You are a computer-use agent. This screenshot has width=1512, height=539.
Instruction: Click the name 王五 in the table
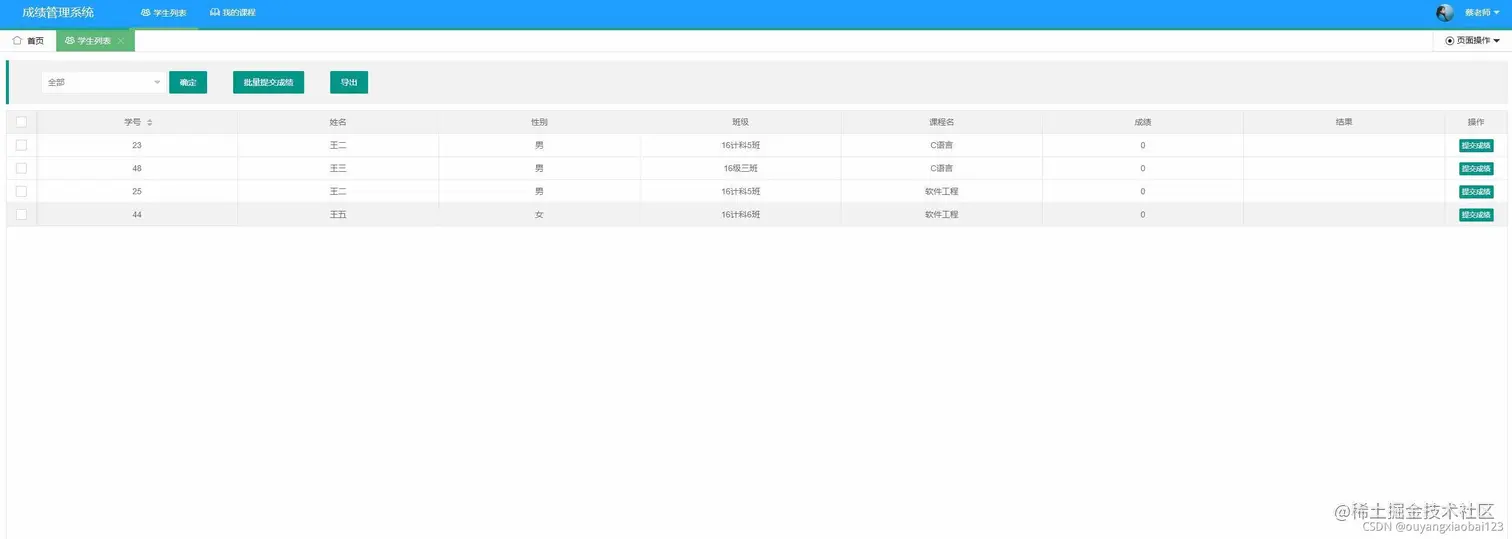tap(338, 214)
